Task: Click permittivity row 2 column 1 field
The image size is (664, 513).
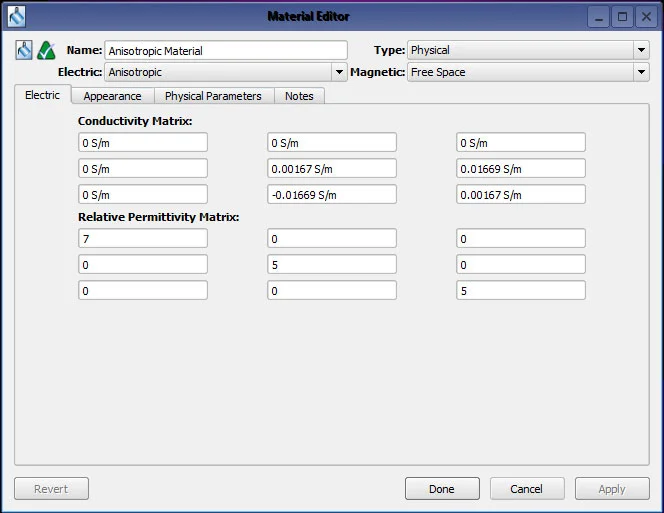Action: (x=143, y=264)
